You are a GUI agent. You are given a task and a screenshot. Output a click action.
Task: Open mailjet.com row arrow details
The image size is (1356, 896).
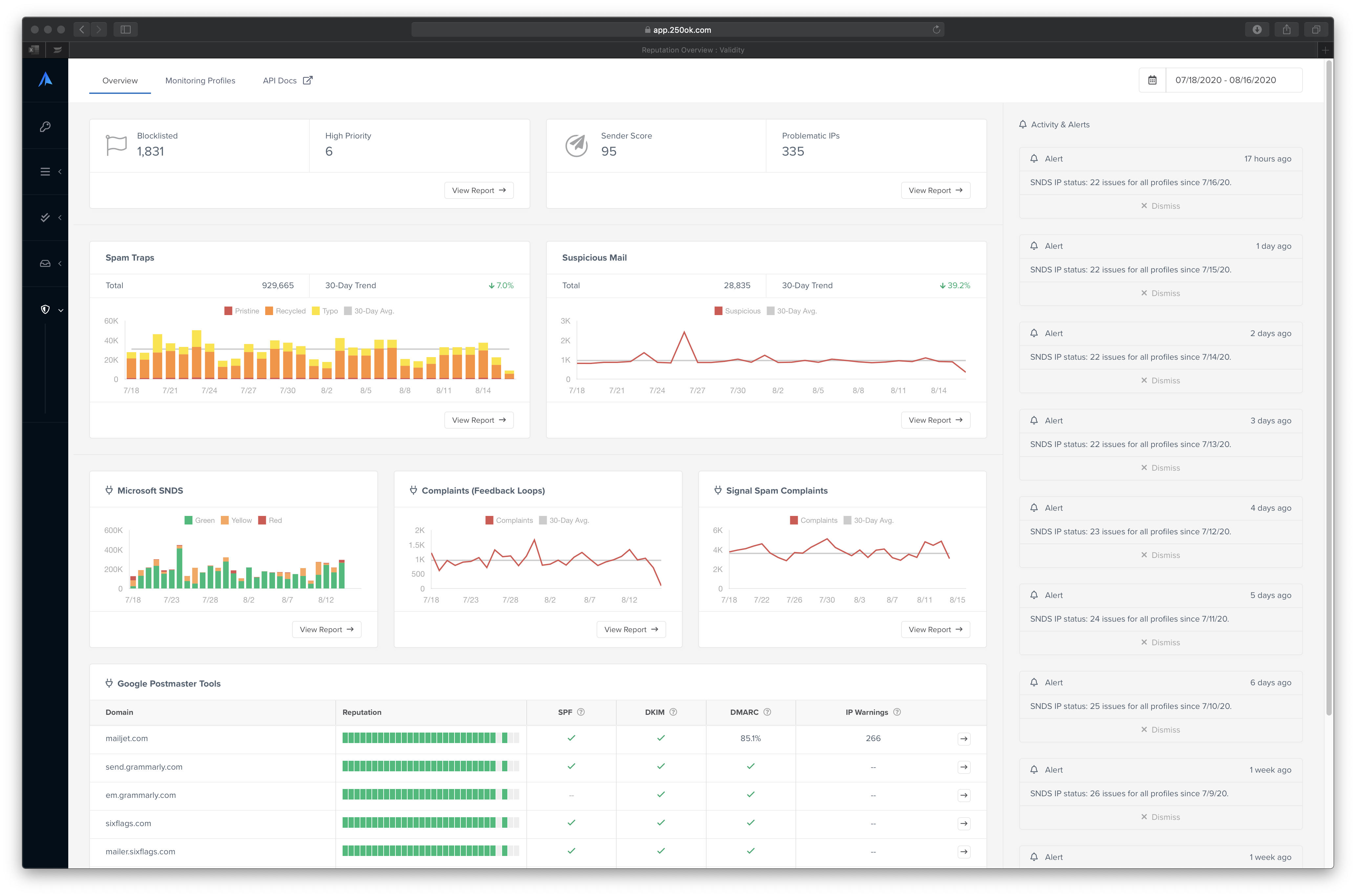pos(964,738)
